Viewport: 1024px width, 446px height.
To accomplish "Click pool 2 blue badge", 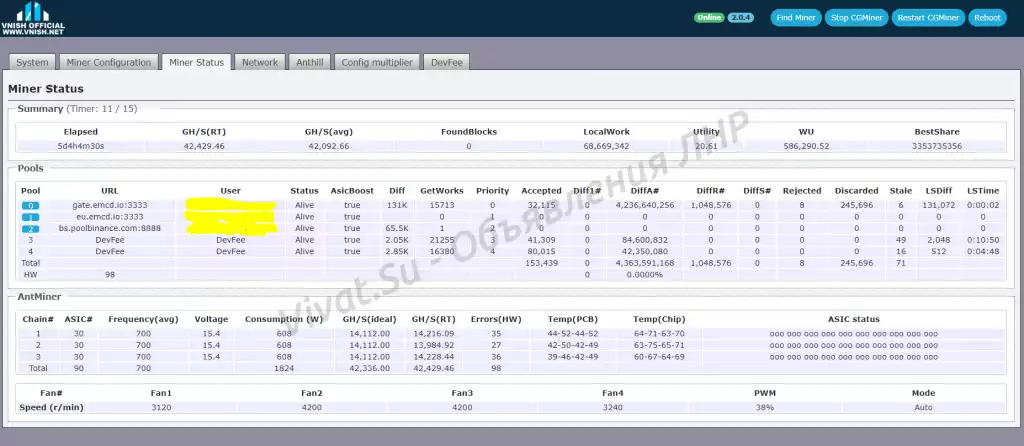I will [31, 229].
